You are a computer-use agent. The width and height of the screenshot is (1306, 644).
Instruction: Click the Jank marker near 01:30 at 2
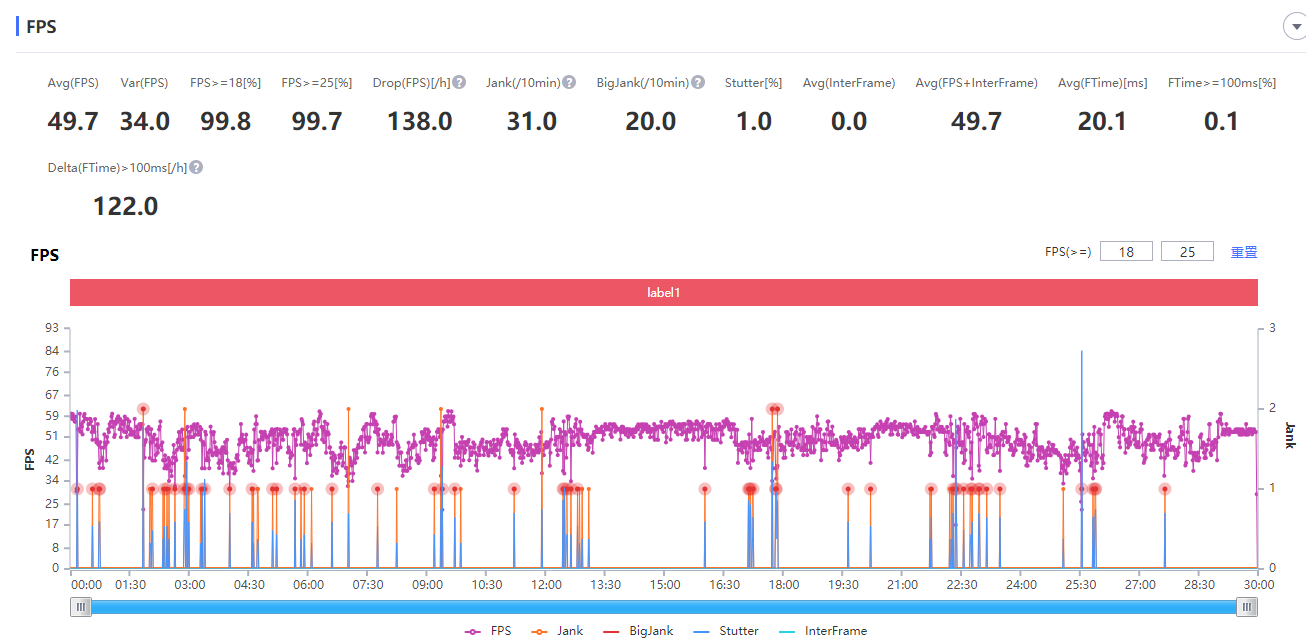143,409
